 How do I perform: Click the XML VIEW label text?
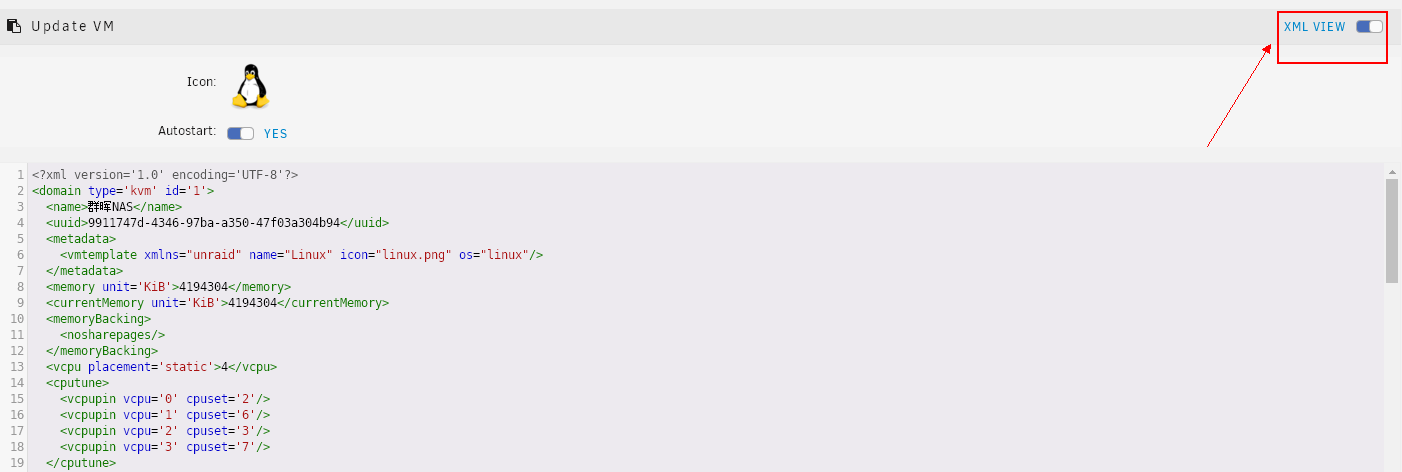tap(1314, 27)
